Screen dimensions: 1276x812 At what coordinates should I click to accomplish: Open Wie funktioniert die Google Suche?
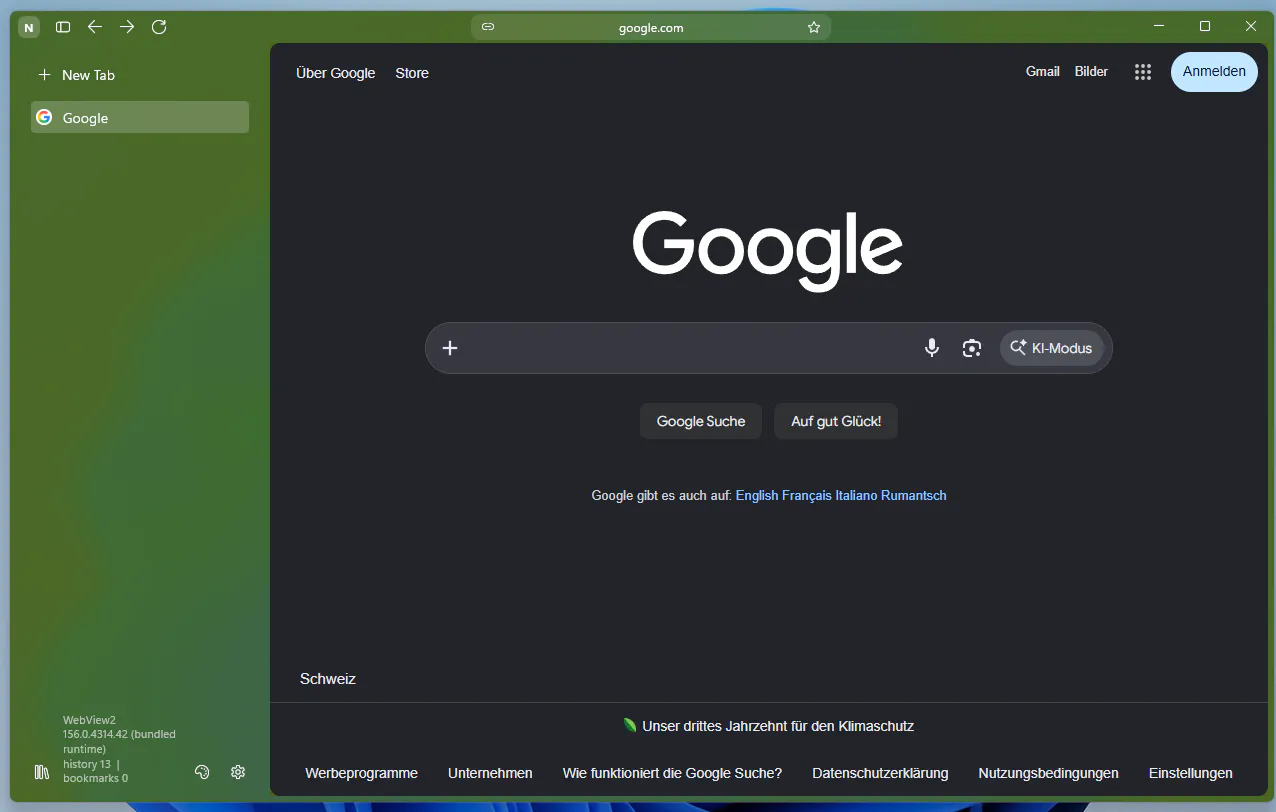tap(672, 773)
